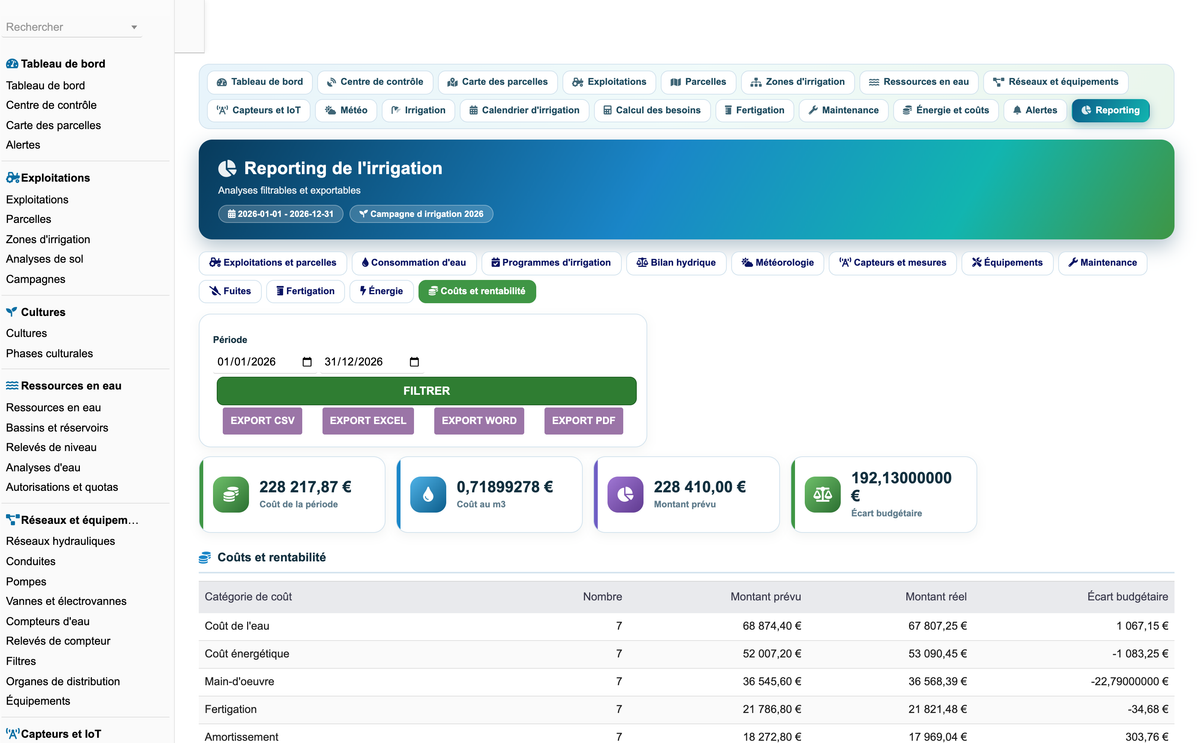The height and width of the screenshot is (743, 1200).
Task: Select the Bilan hydrique report tab
Action: [676, 263]
